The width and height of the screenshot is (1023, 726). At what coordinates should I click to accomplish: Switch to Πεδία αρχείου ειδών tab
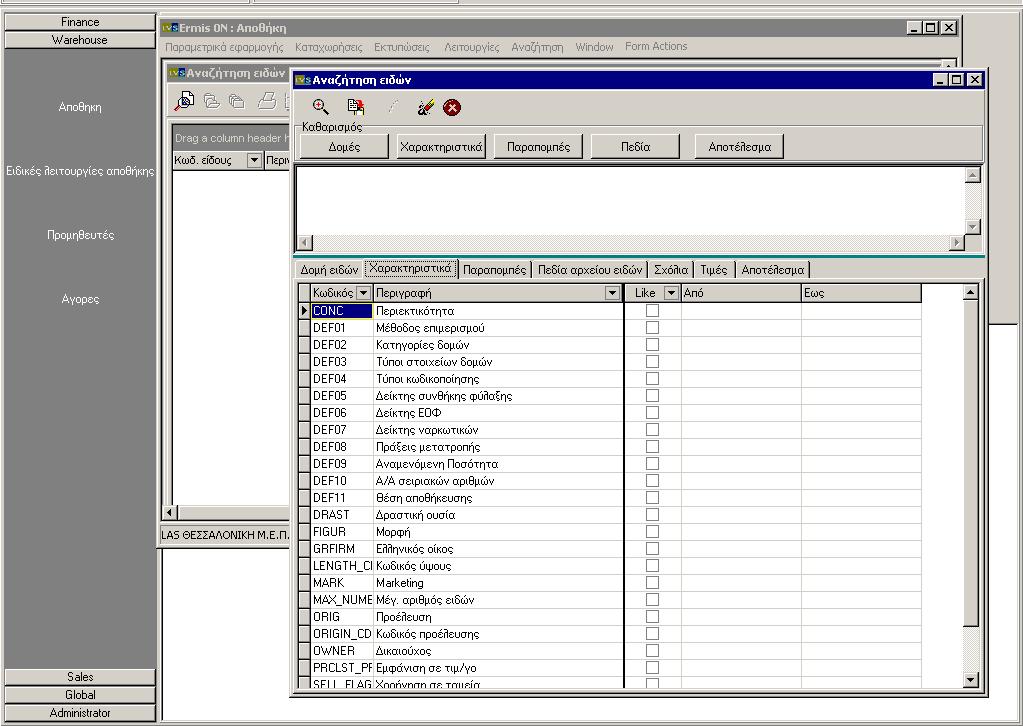coord(590,269)
